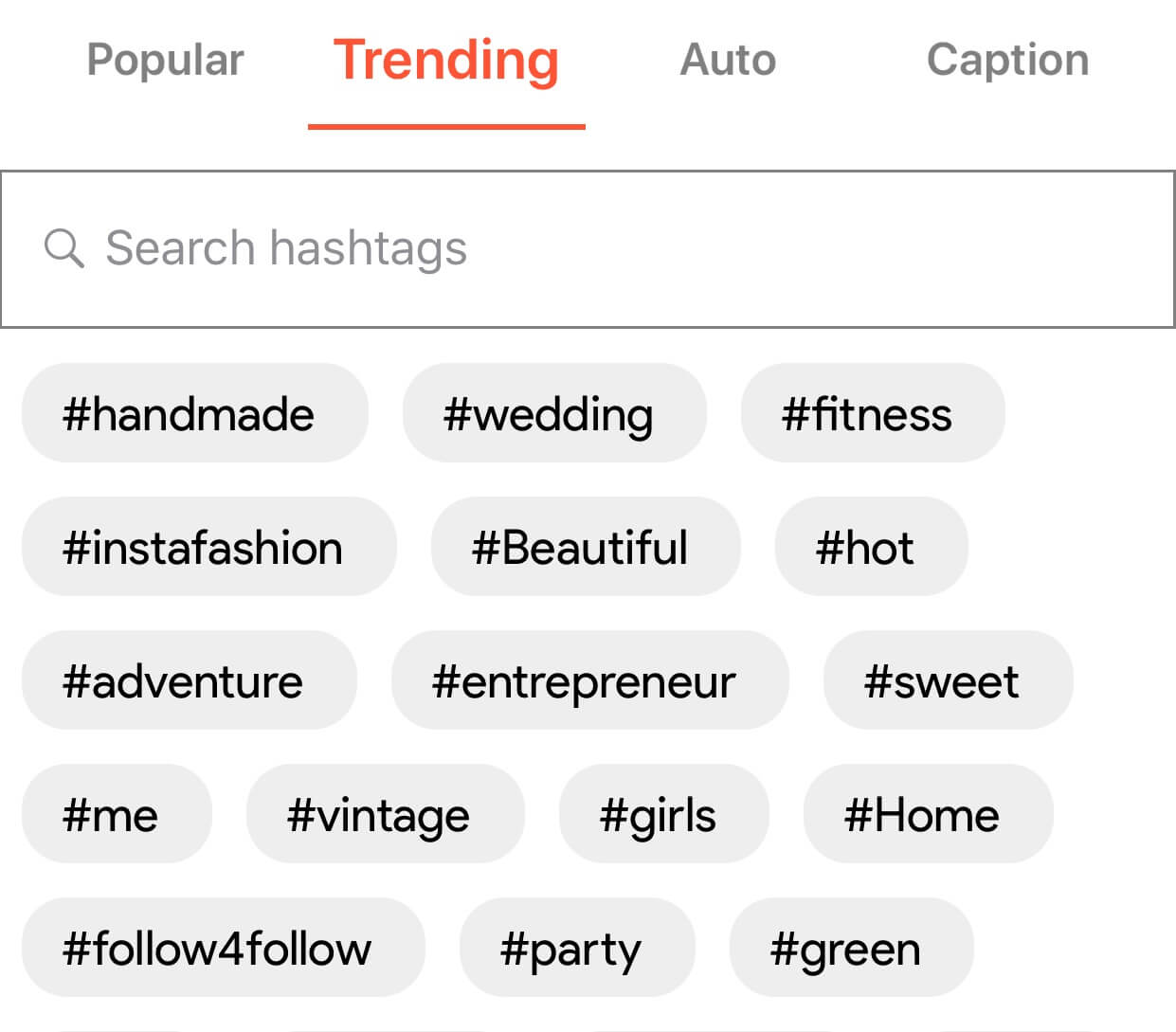Select the #Beautiful hashtag chip
The width and height of the screenshot is (1176, 1032).
pyautogui.click(x=586, y=547)
